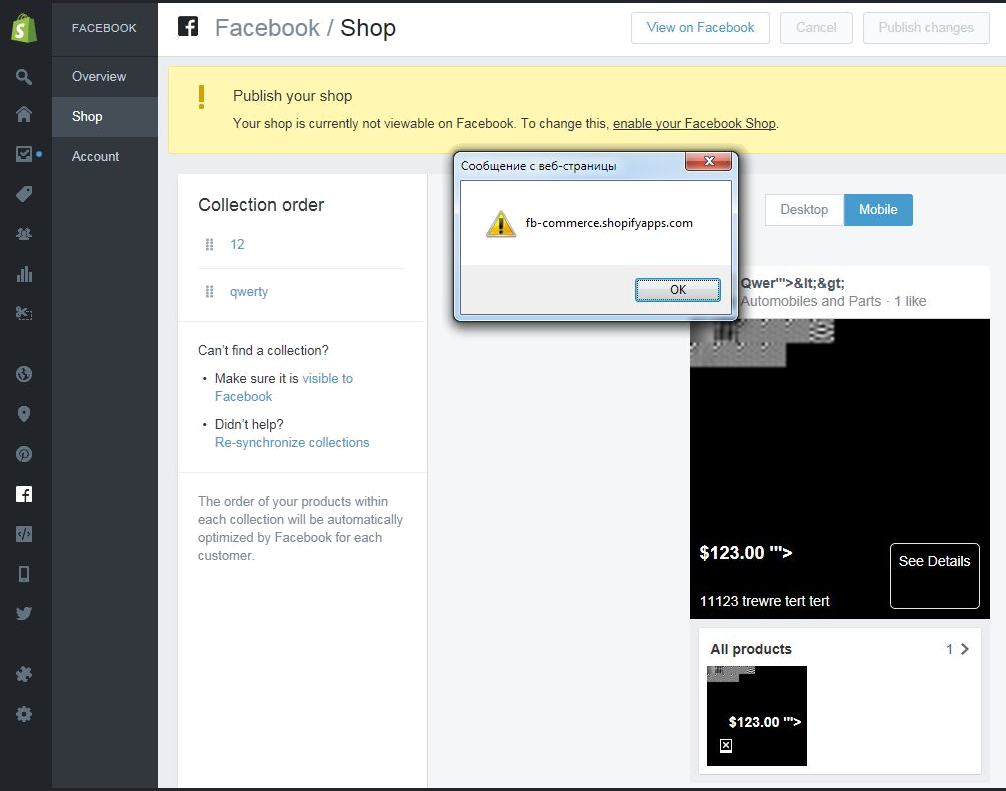Click warning triangle icon in dialog
The image size is (1006, 791).
pyautogui.click(x=500, y=224)
